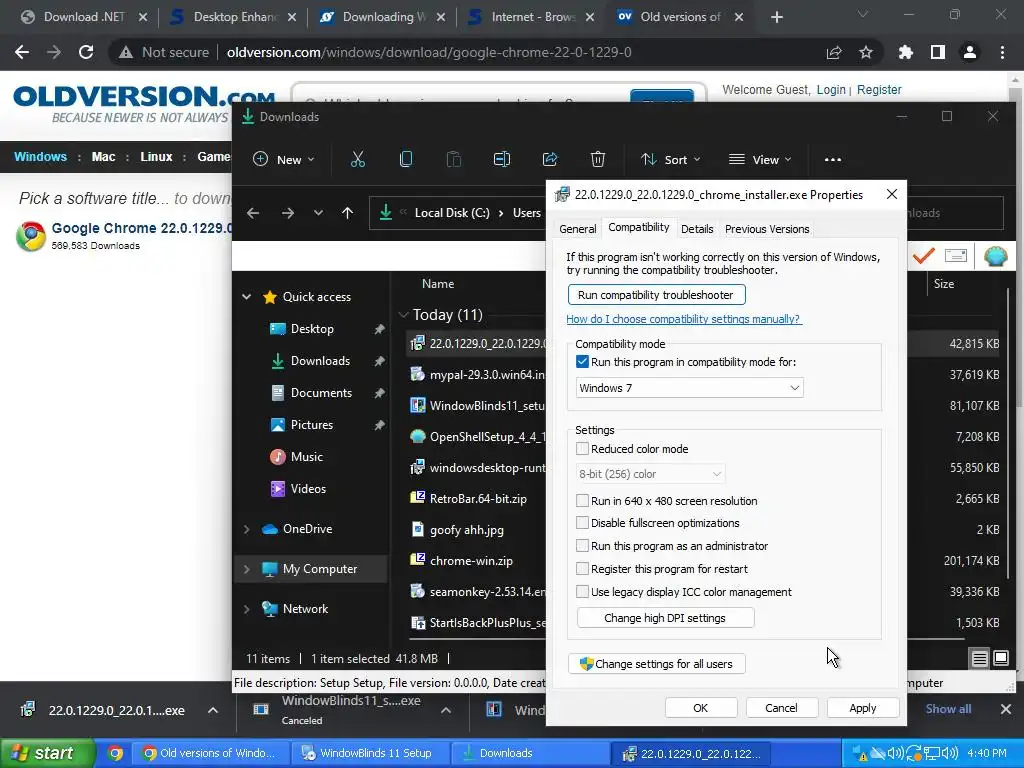Switch to large icons view in explorer status bar
The height and width of the screenshot is (768, 1024).
pos(1000,658)
